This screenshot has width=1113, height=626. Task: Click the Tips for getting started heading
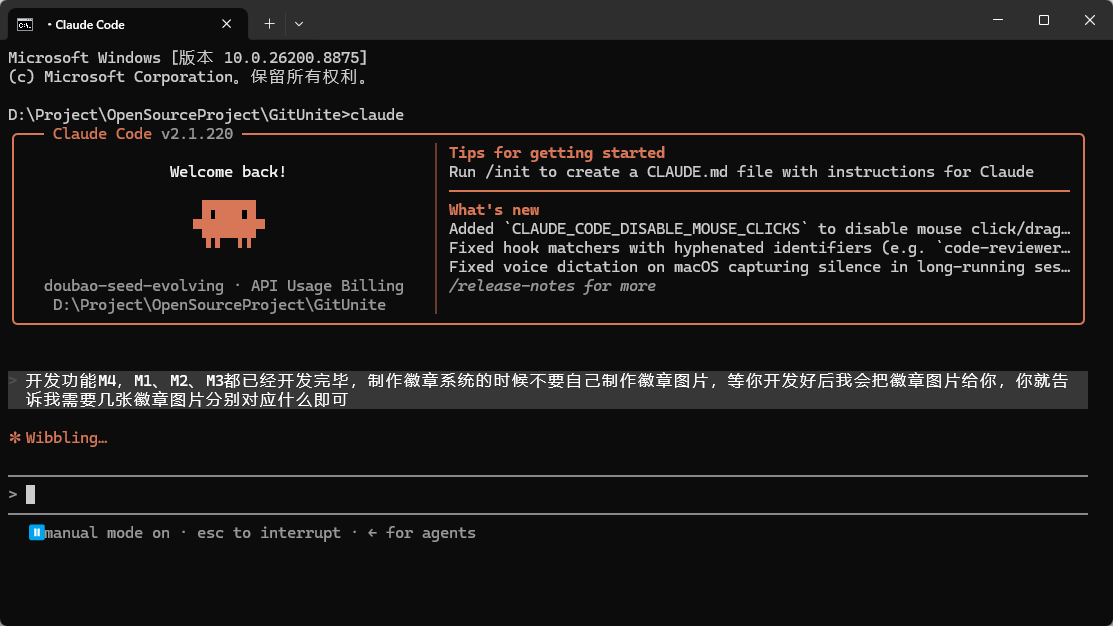coord(556,153)
